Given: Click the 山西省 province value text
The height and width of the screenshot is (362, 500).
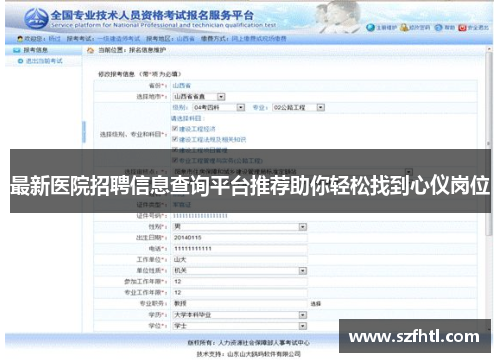Looking at the screenshot, I should click(x=182, y=86).
